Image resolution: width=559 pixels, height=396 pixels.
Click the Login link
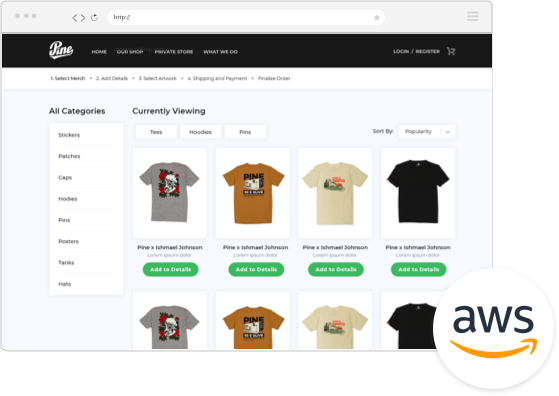(401, 51)
